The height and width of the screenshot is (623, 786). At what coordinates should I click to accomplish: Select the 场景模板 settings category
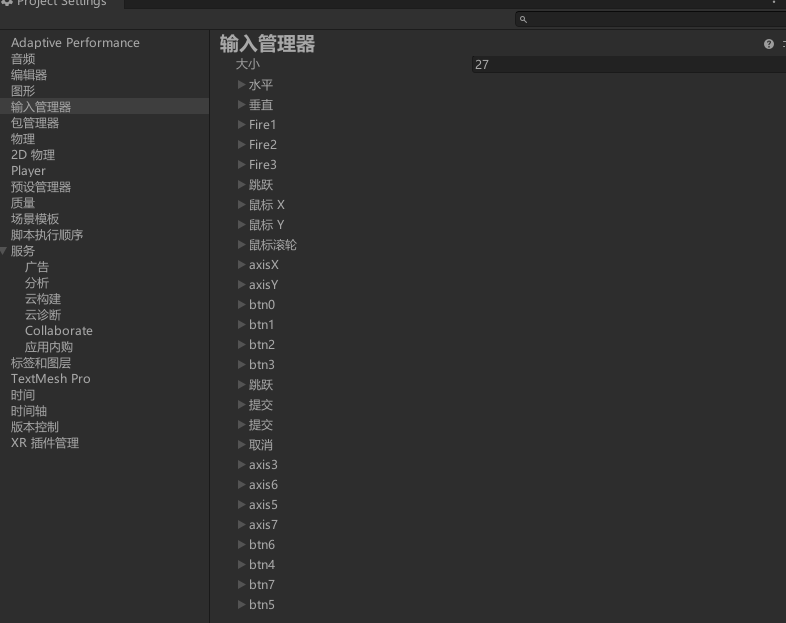tap(35, 219)
